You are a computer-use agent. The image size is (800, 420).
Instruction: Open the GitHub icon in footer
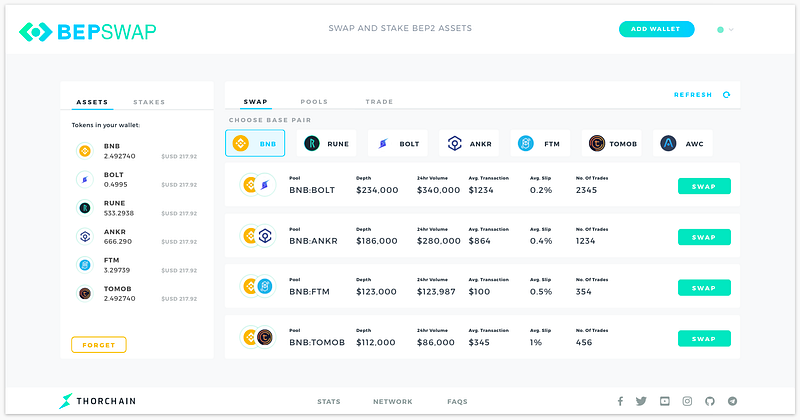tap(710, 401)
